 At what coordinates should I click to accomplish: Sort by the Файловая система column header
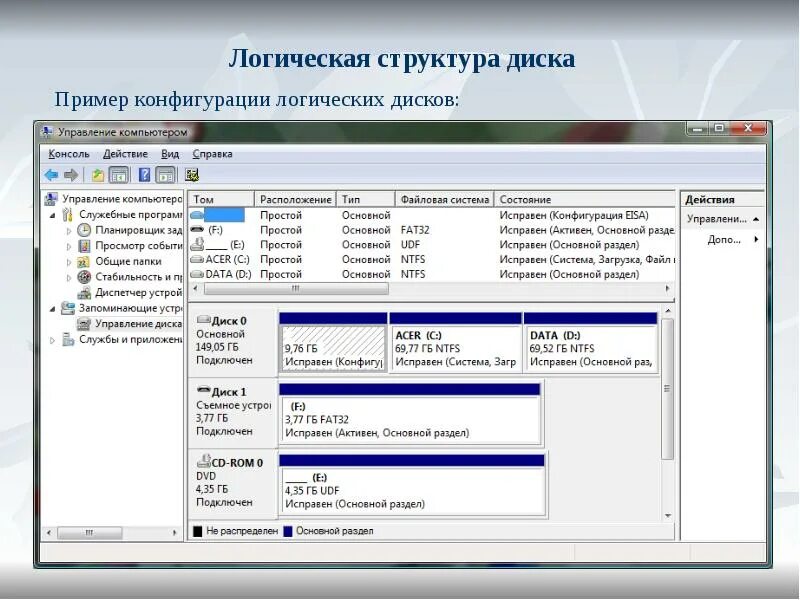[x=444, y=199]
